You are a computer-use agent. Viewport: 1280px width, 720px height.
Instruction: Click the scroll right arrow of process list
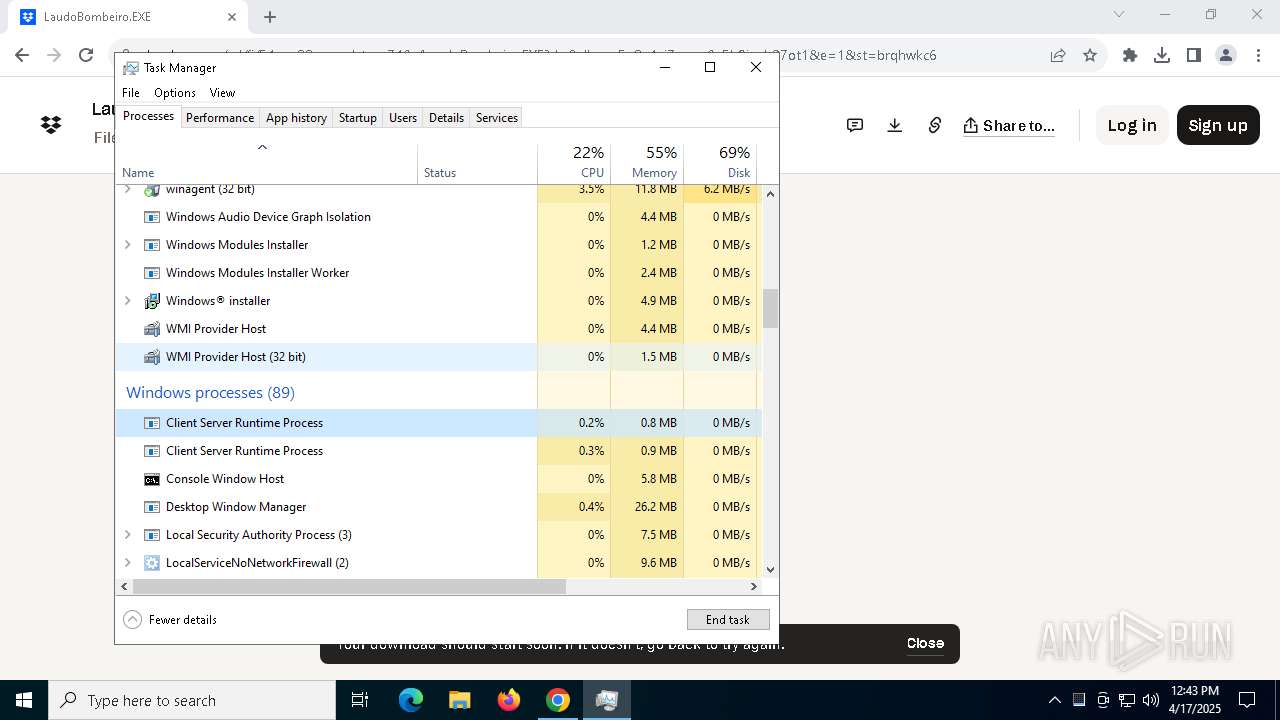click(754, 587)
